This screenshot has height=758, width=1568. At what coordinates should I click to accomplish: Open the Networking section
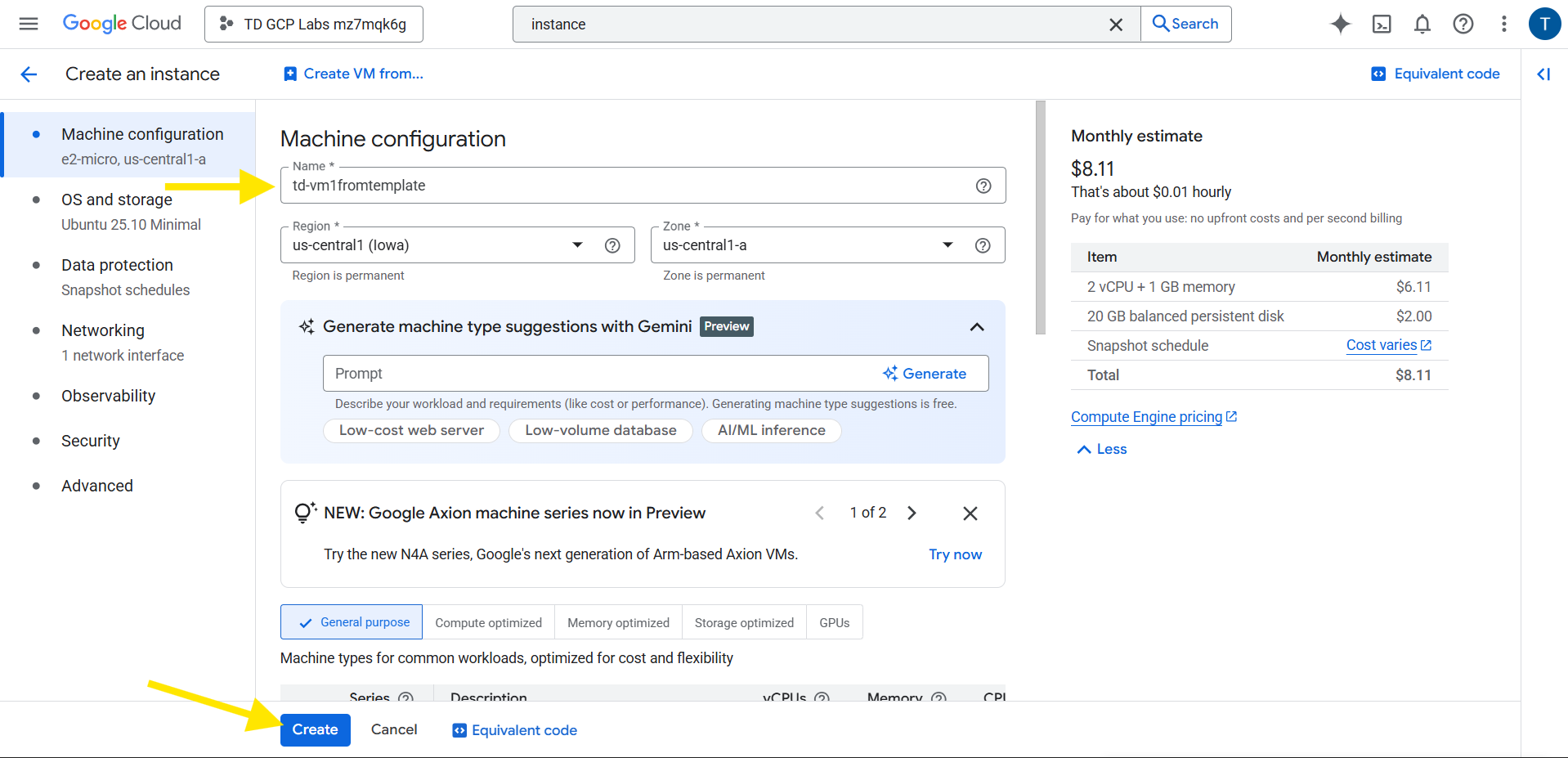click(x=103, y=331)
